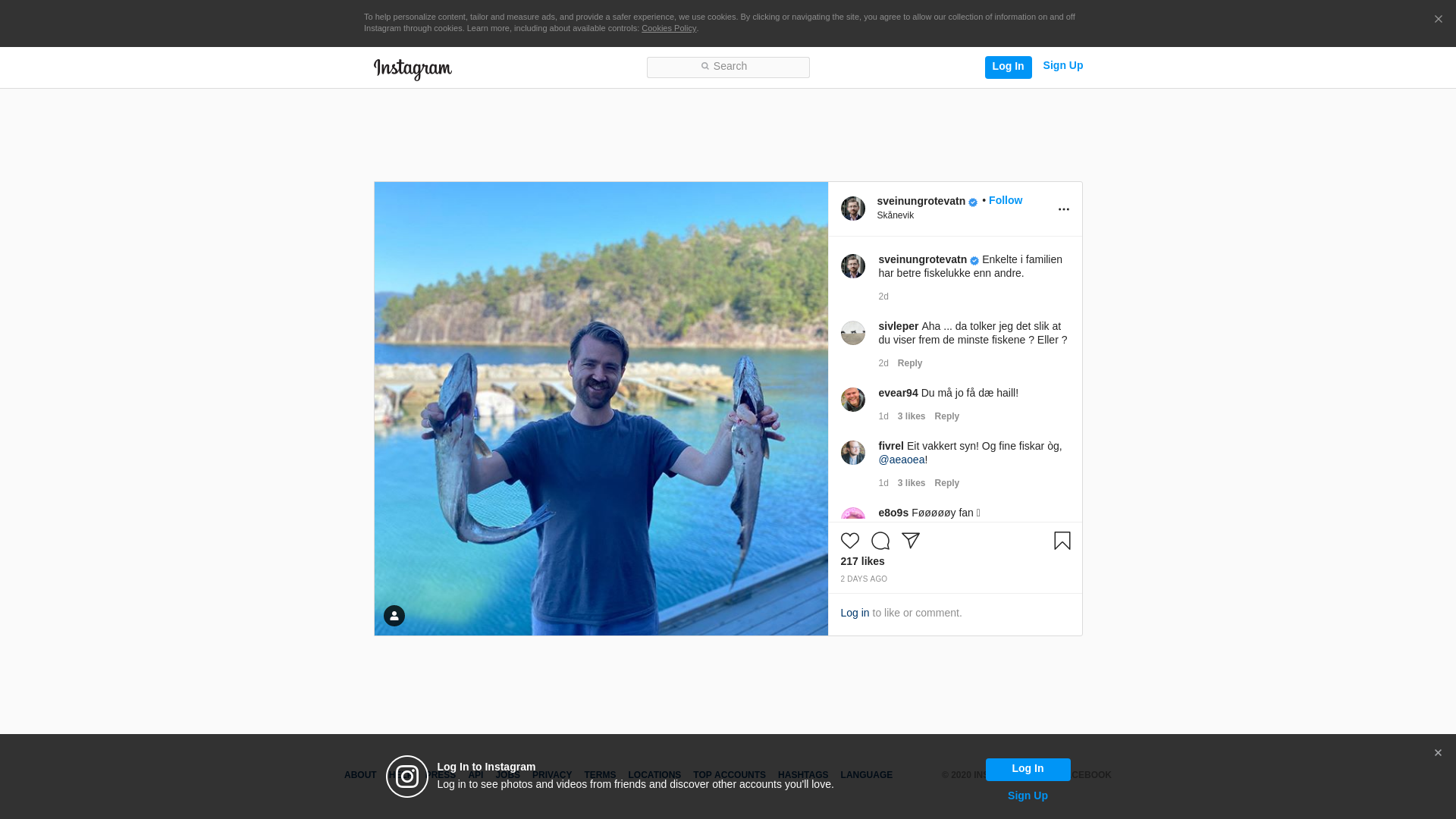The width and height of the screenshot is (1456, 819).
Task: Open the @aeaoea mention link
Action: [901, 460]
